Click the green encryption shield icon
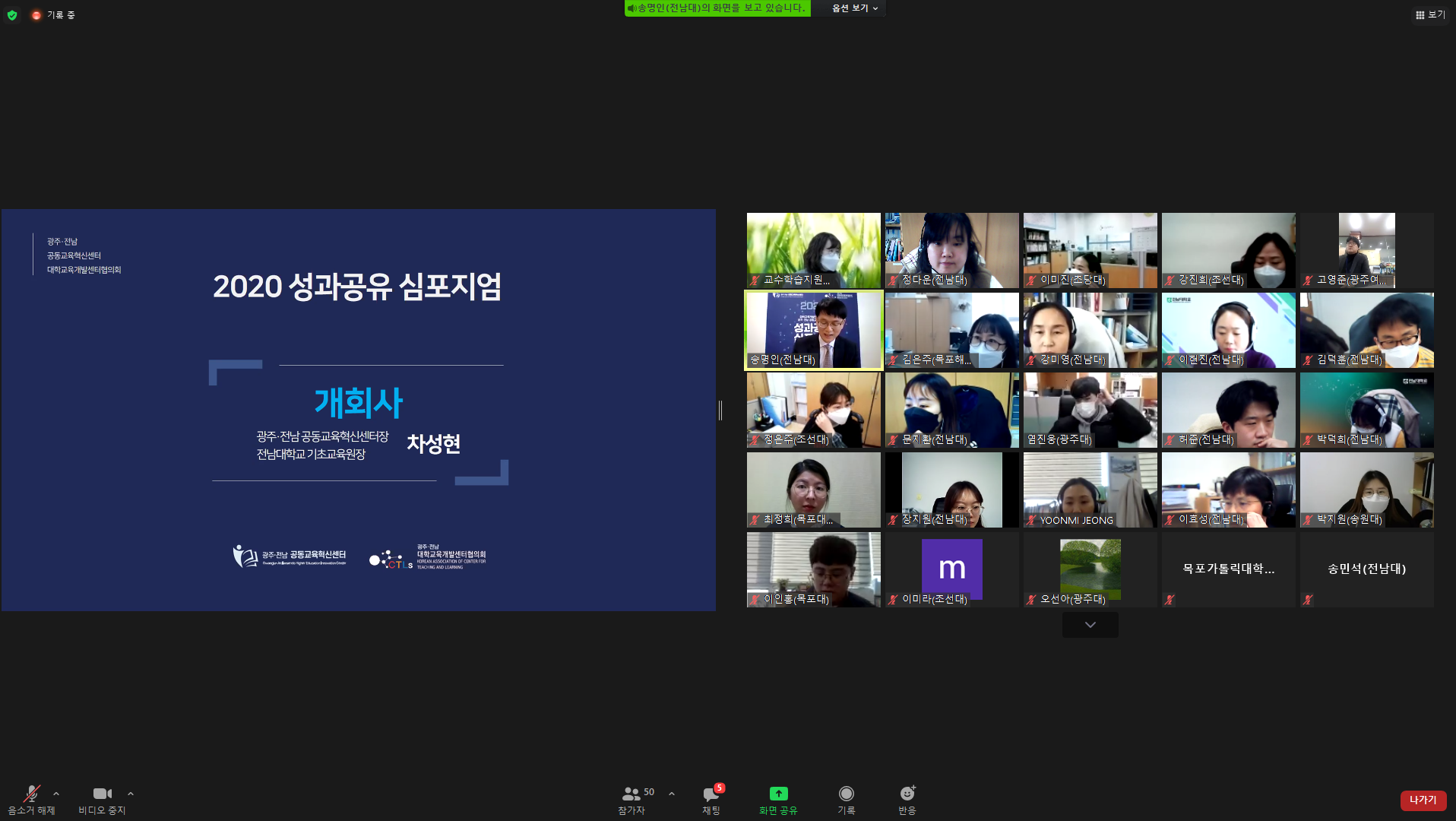The width and height of the screenshot is (1456, 821). tap(12, 15)
